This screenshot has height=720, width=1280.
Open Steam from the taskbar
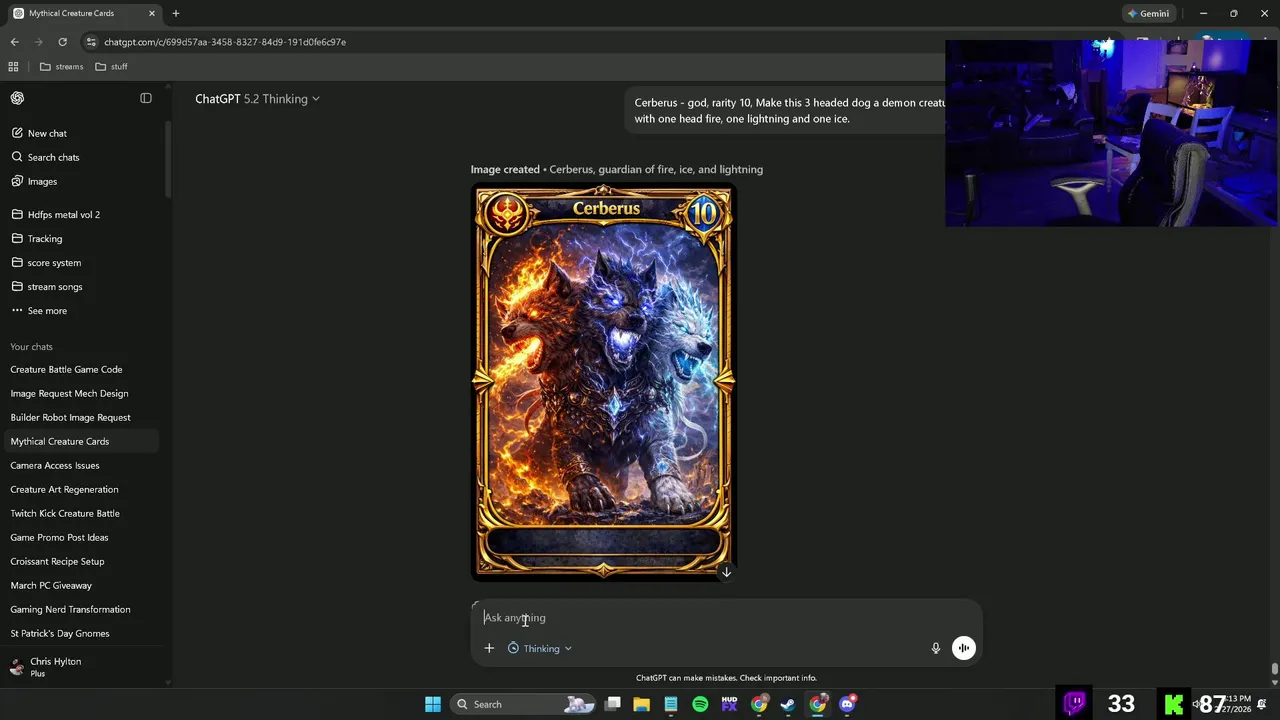(x=788, y=704)
